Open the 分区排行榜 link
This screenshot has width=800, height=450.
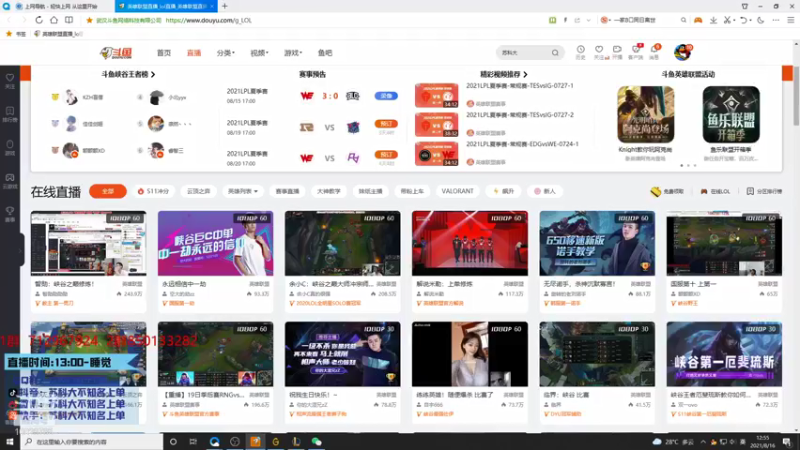764,191
